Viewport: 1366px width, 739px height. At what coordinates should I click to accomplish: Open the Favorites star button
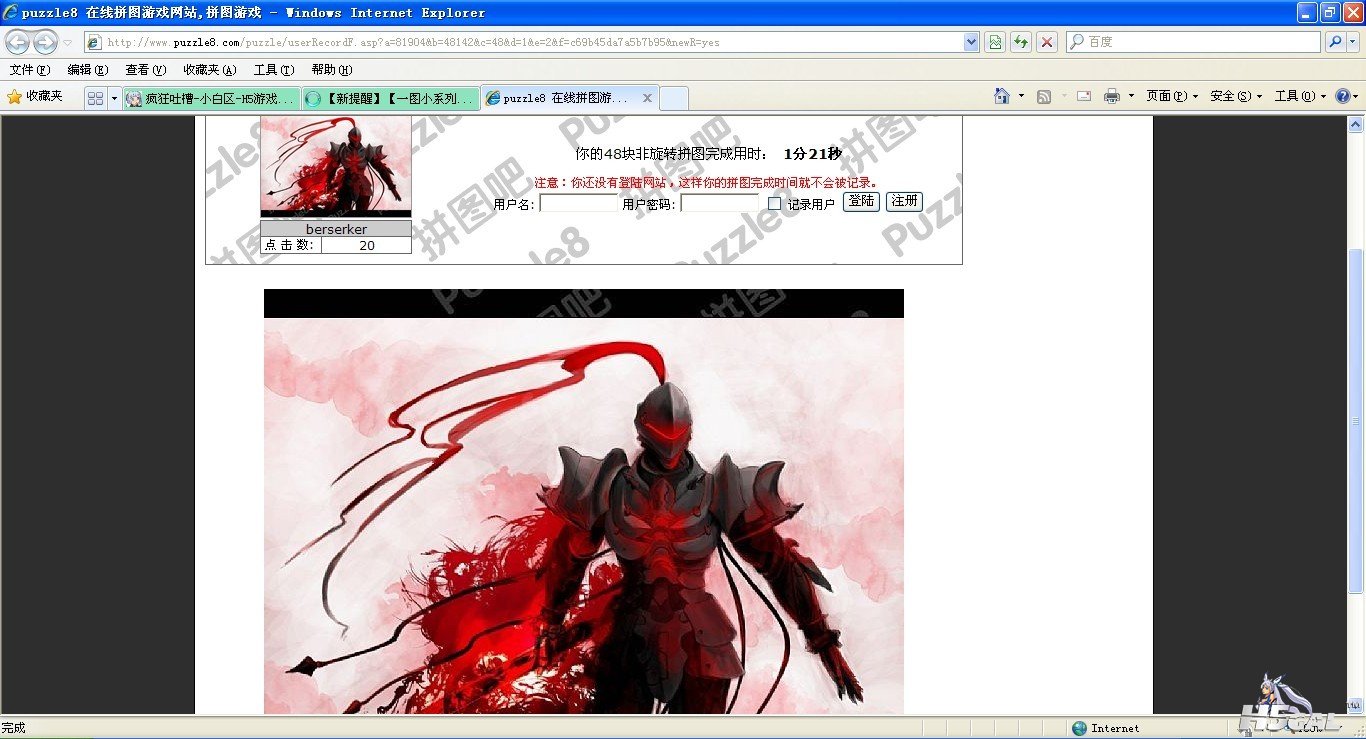coord(35,97)
